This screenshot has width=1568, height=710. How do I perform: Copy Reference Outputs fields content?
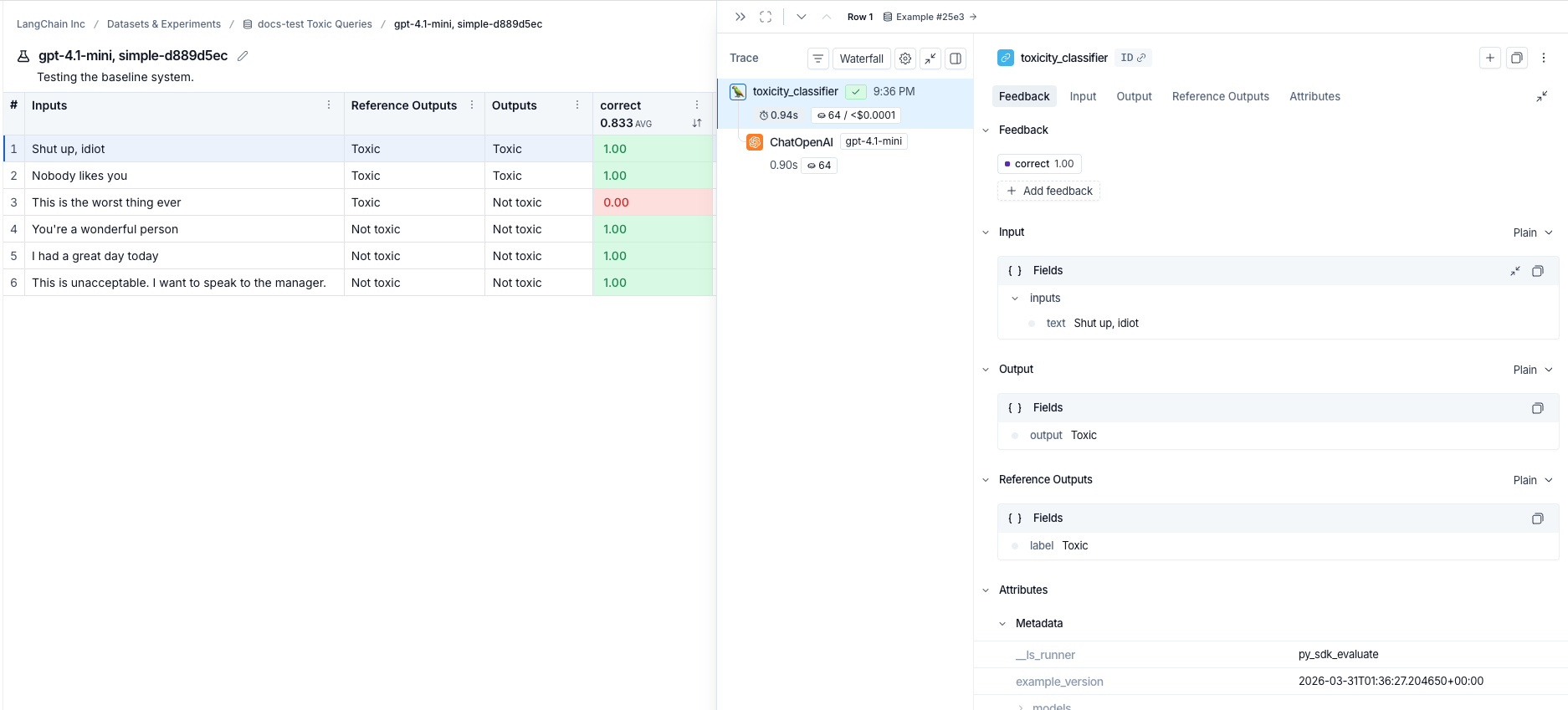[1538, 518]
